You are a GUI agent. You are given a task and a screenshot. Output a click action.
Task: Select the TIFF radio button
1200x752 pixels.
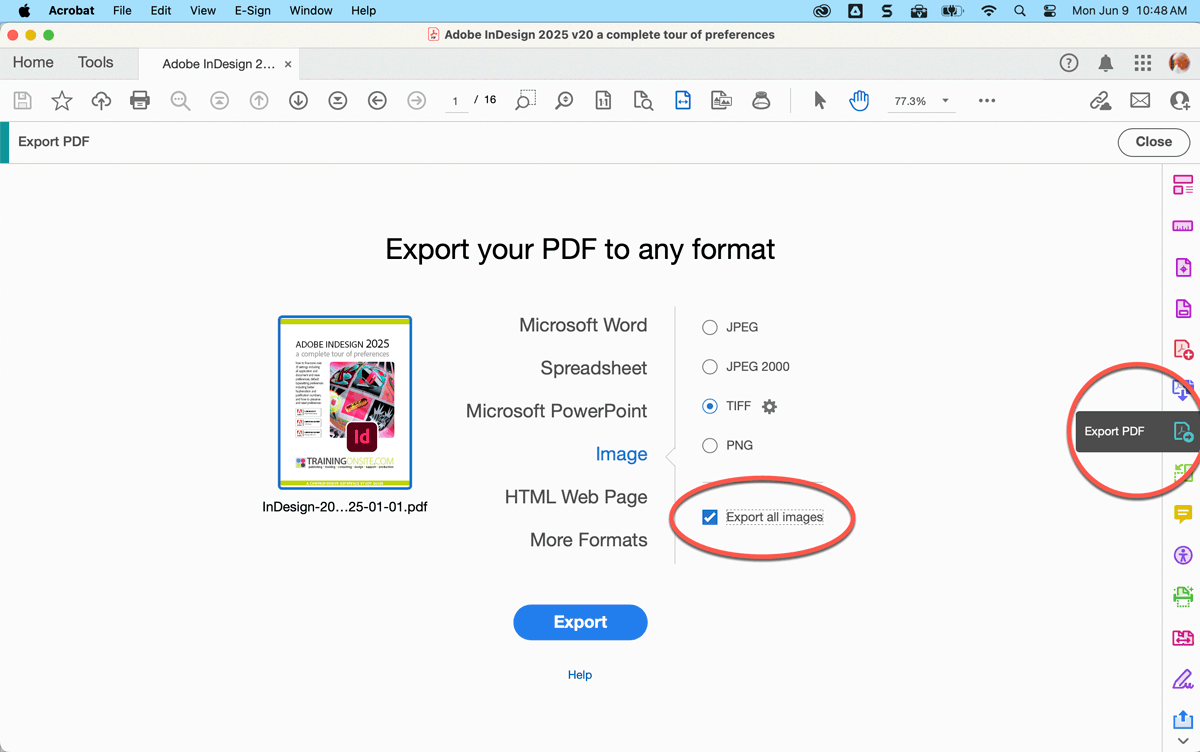[x=710, y=406]
